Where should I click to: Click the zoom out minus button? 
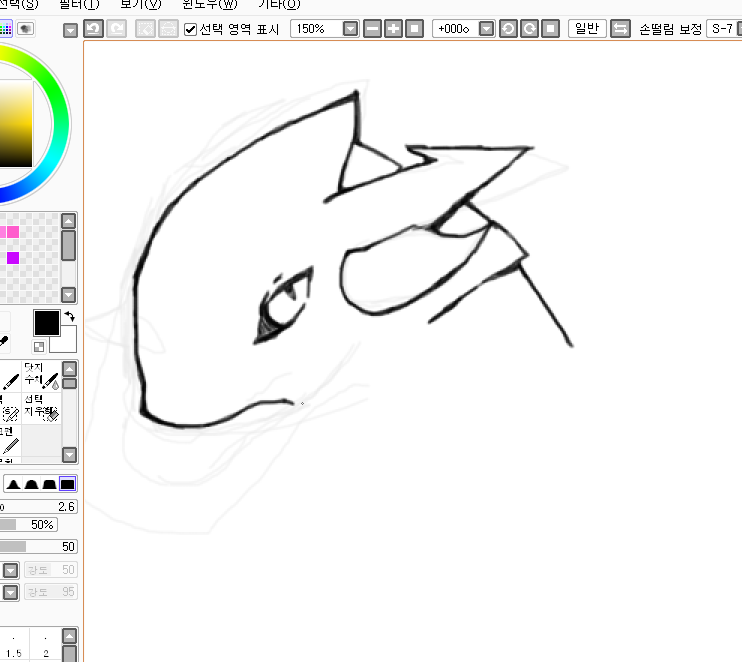[x=373, y=29]
